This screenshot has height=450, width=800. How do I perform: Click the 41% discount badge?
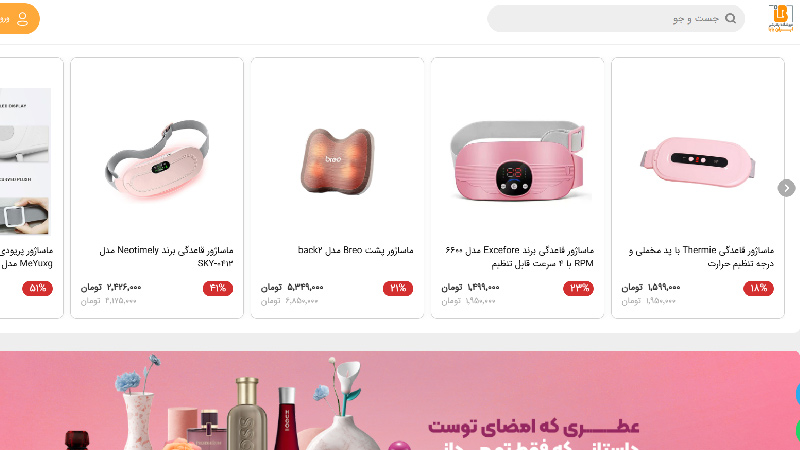218,288
